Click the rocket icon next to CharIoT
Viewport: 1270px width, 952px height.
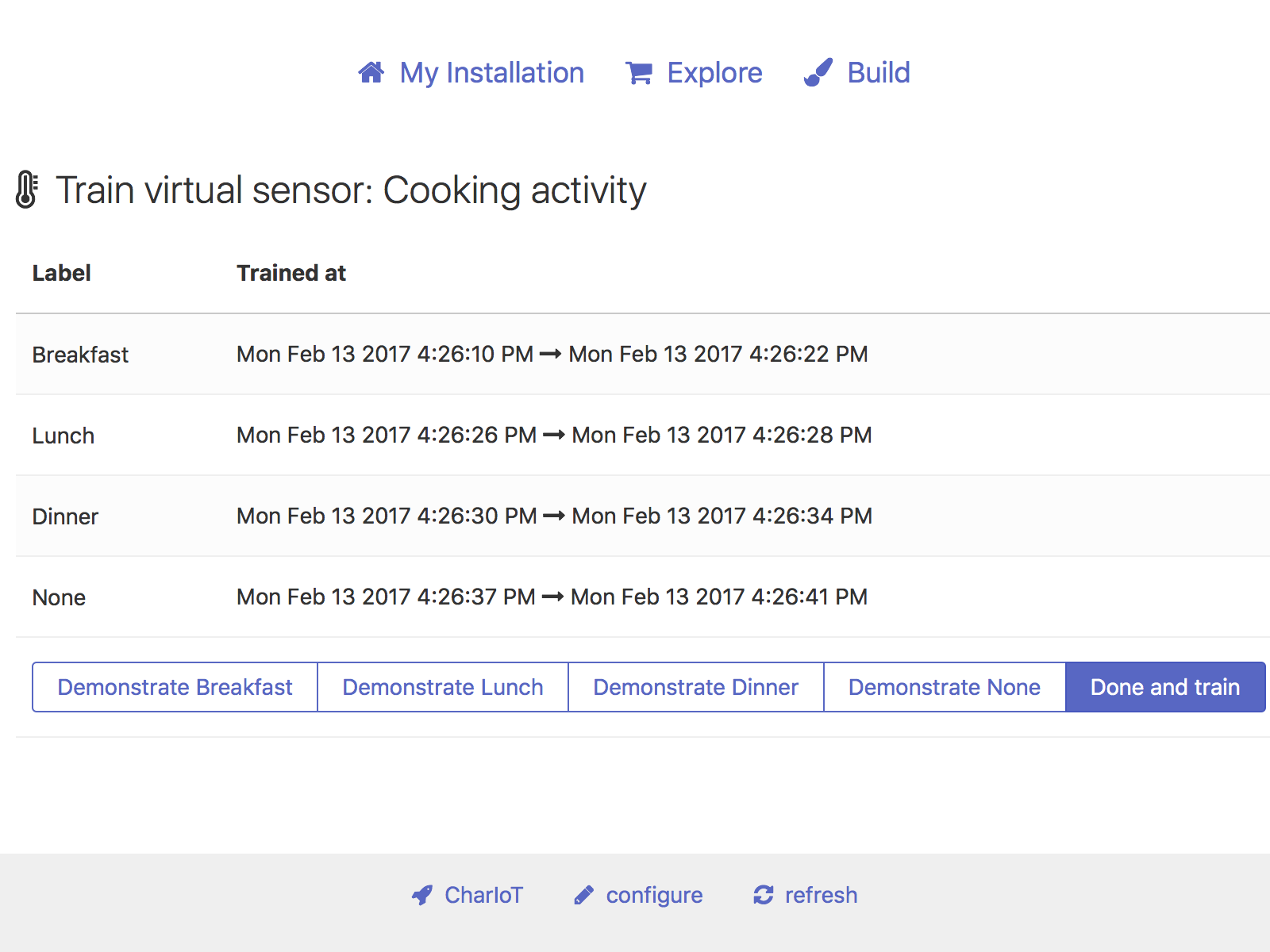click(x=422, y=896)
